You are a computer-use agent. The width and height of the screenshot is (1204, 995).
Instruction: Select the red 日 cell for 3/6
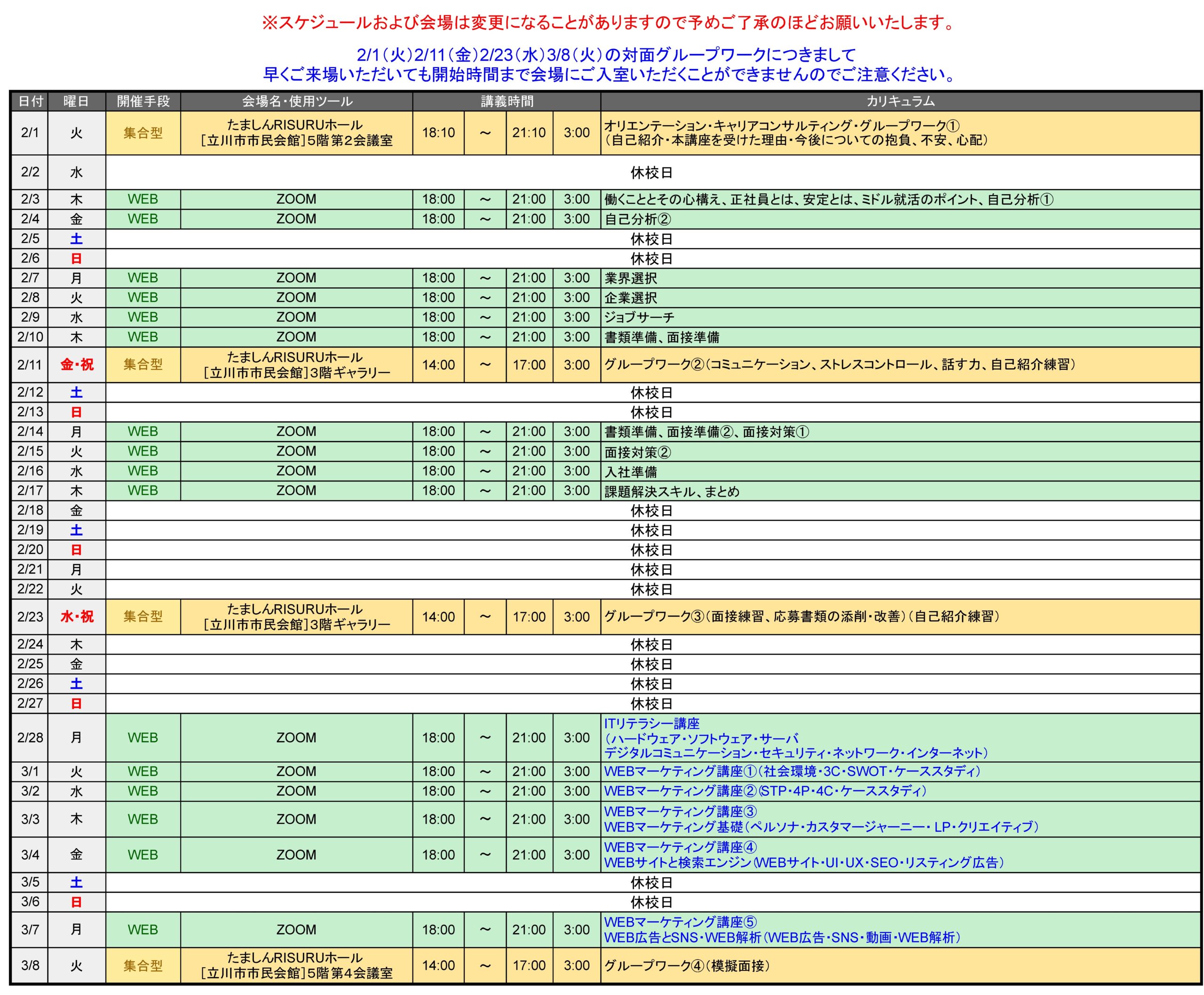77,902
